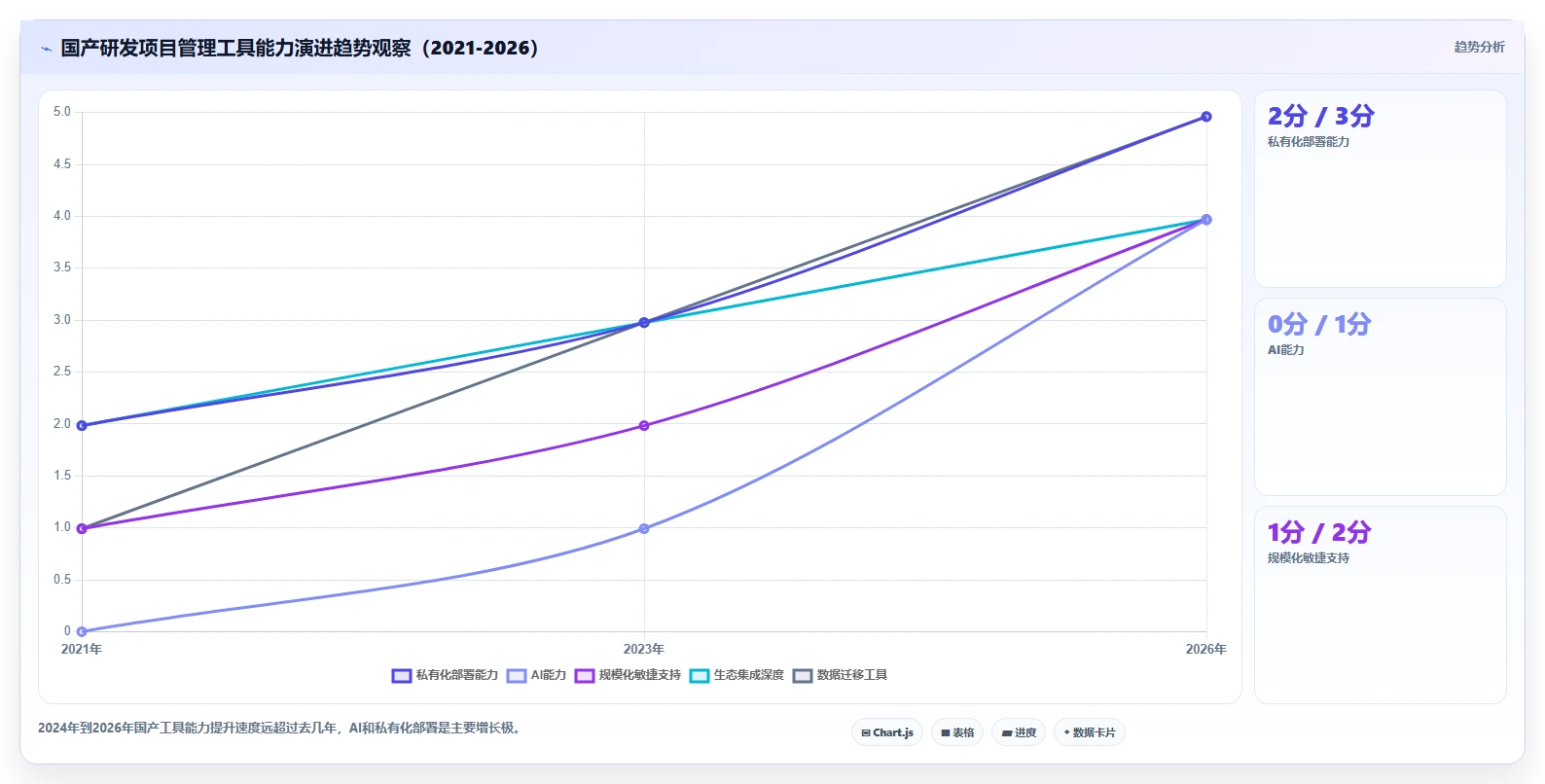Image resolution: width=1545 pixels, height=784 pixels.
Task: Click the 生态集成深度 legend label
Action: tap(749, 675)
